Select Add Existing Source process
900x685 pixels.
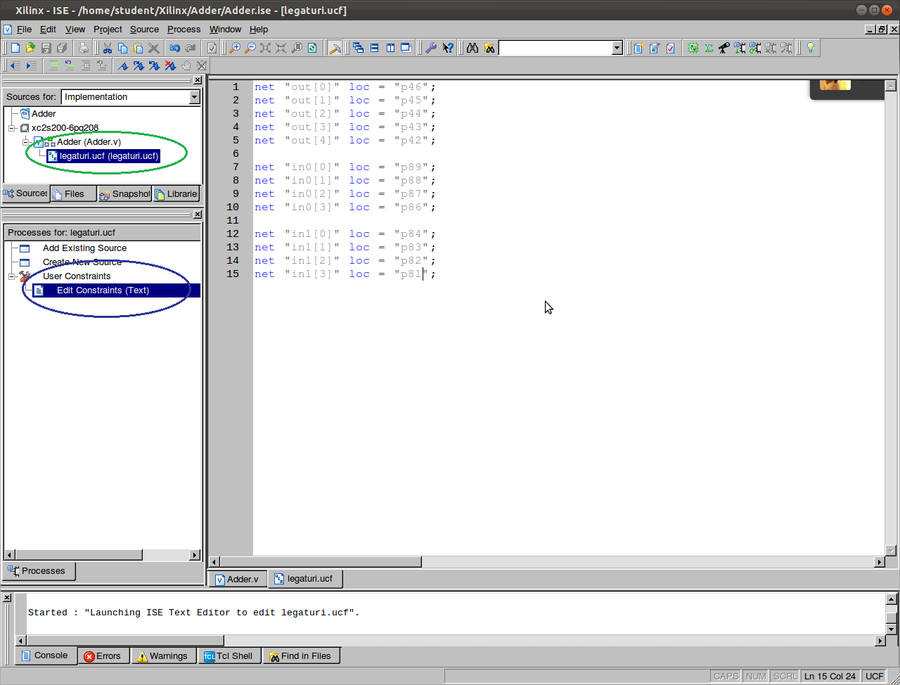click(x=84, y=248)
